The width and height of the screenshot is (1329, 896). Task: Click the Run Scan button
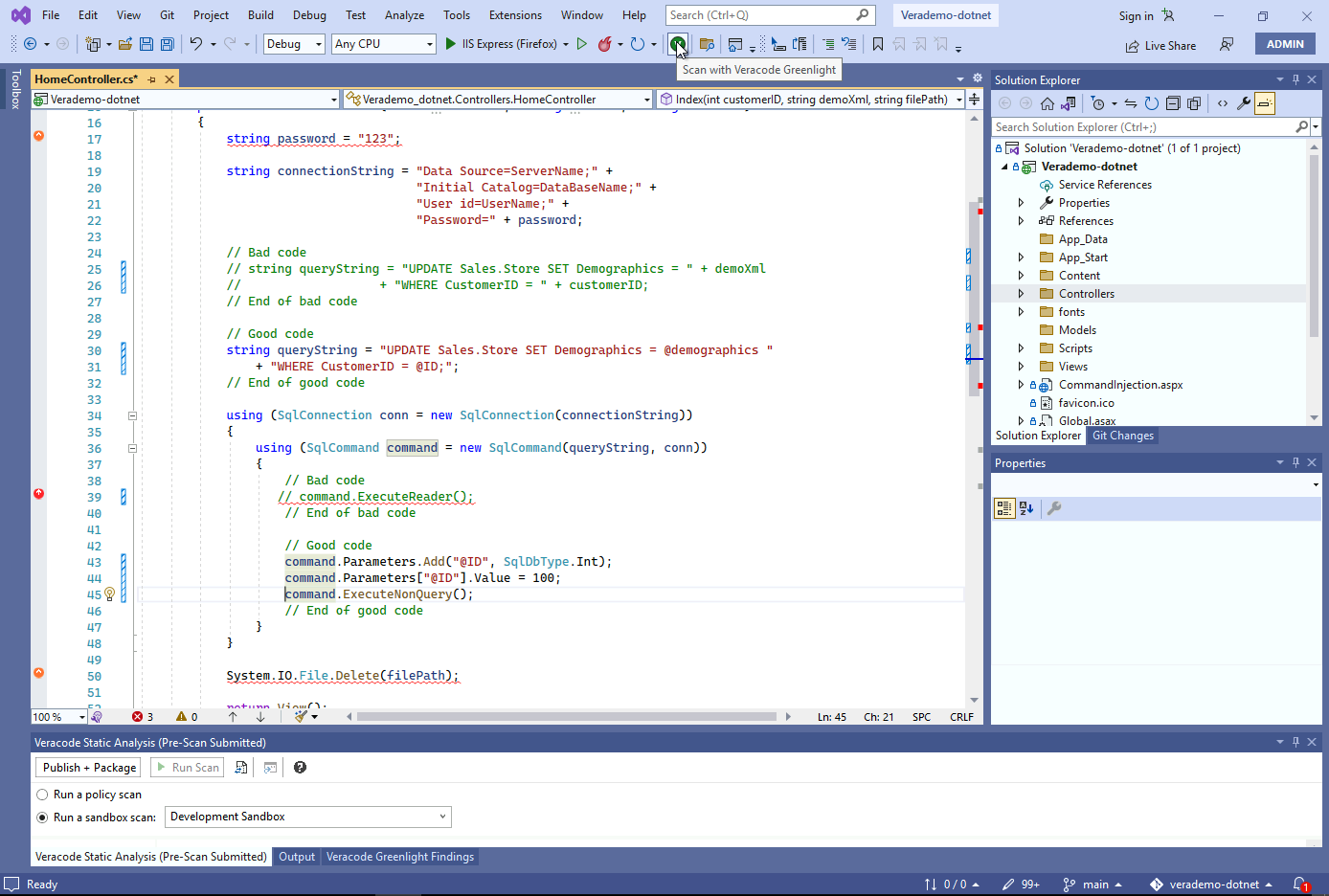188,768
